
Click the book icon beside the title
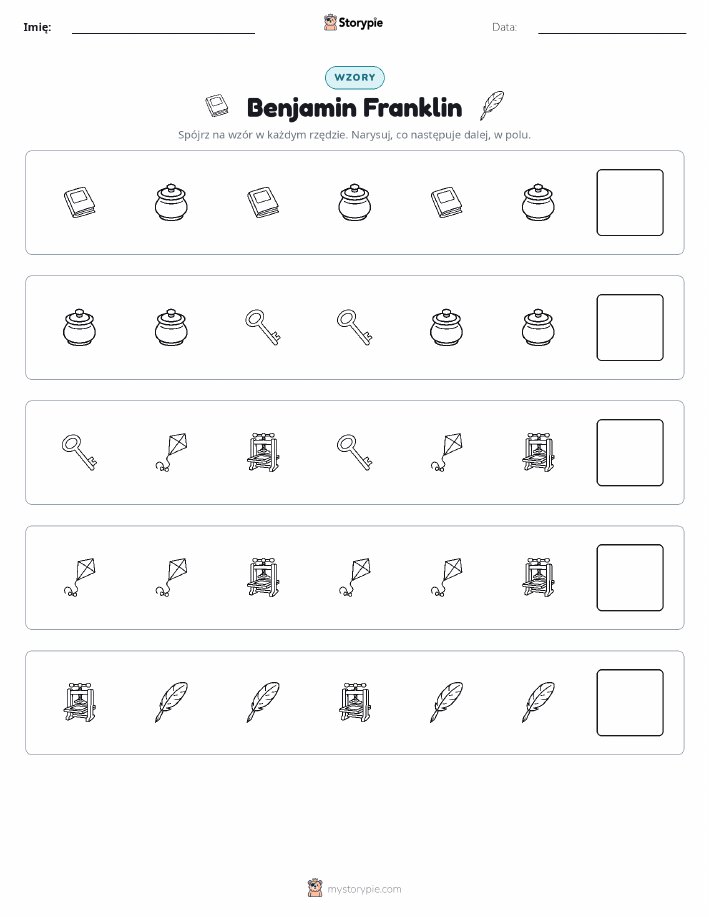(x=217, y=106)
